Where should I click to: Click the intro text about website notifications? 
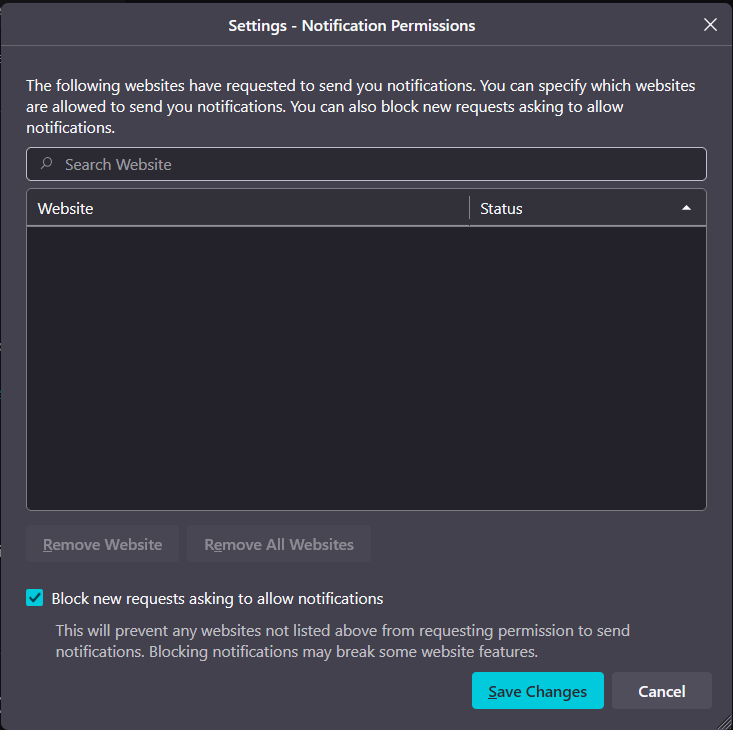coord(360,107)
